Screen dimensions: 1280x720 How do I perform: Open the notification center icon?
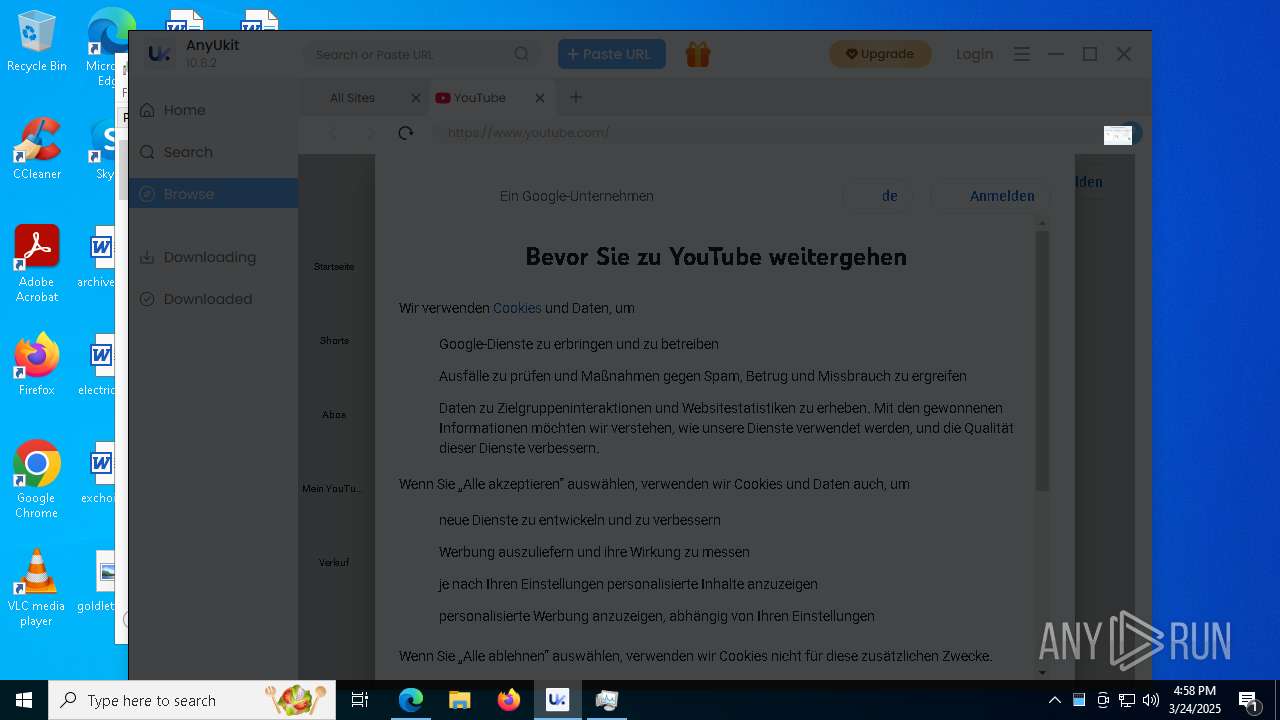[1248, 700]
